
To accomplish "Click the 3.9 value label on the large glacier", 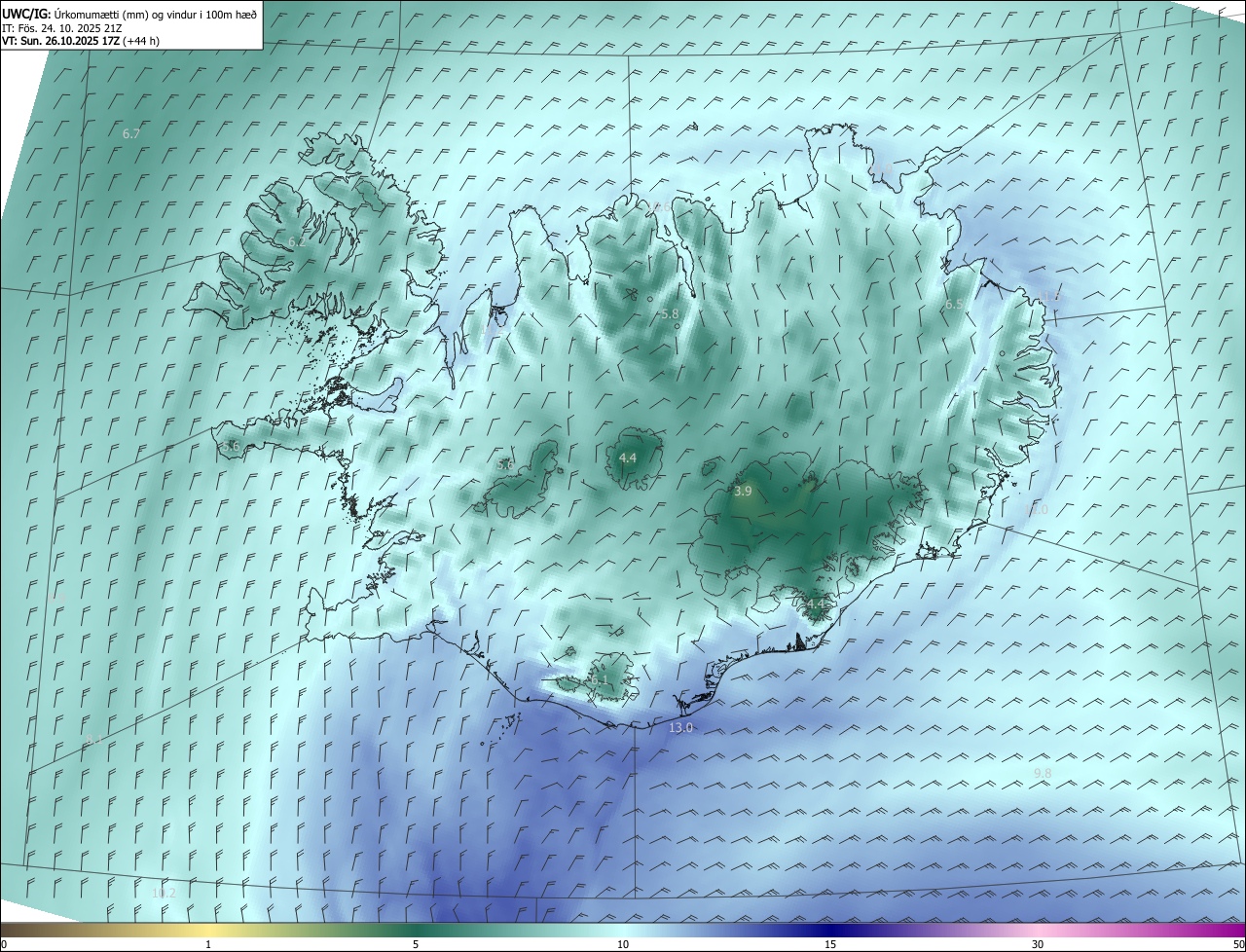I will click(743, 492).
